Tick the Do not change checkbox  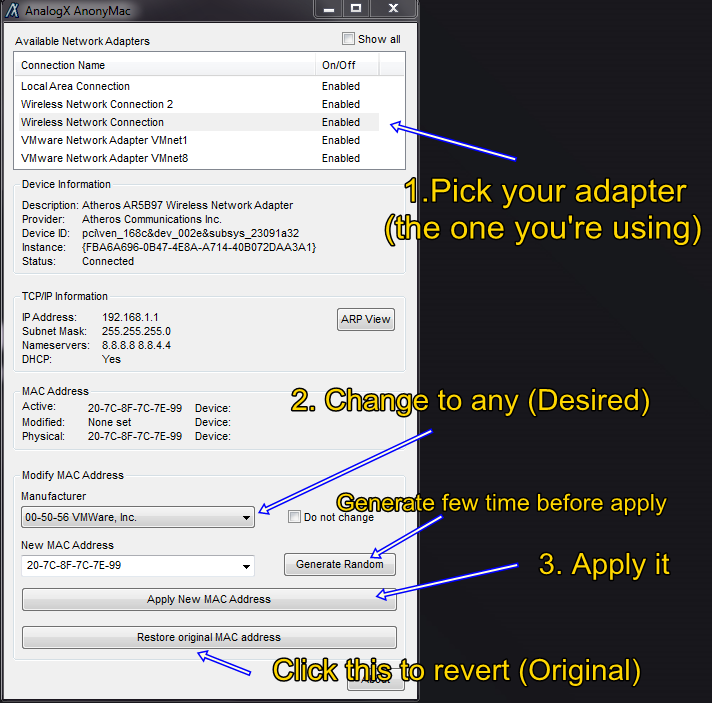point(294,516)
